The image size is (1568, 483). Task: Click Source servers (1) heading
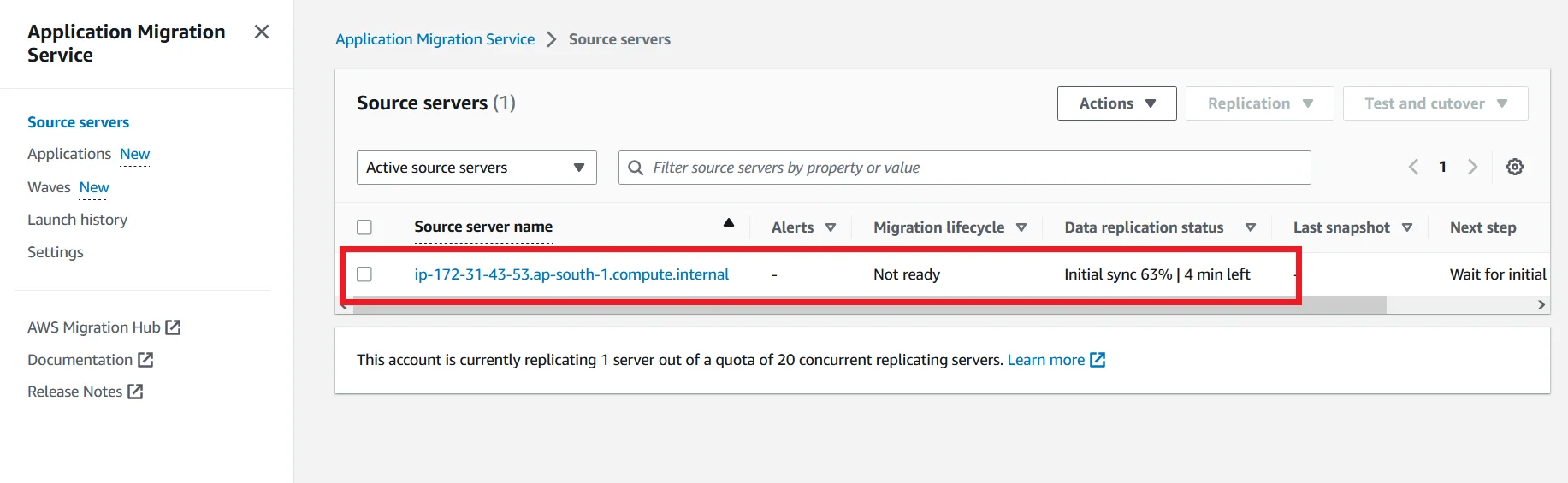tap(436, 103)
